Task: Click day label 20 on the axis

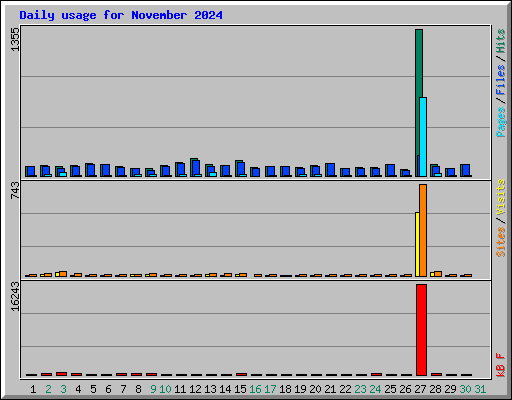Action: click(315, 389)
